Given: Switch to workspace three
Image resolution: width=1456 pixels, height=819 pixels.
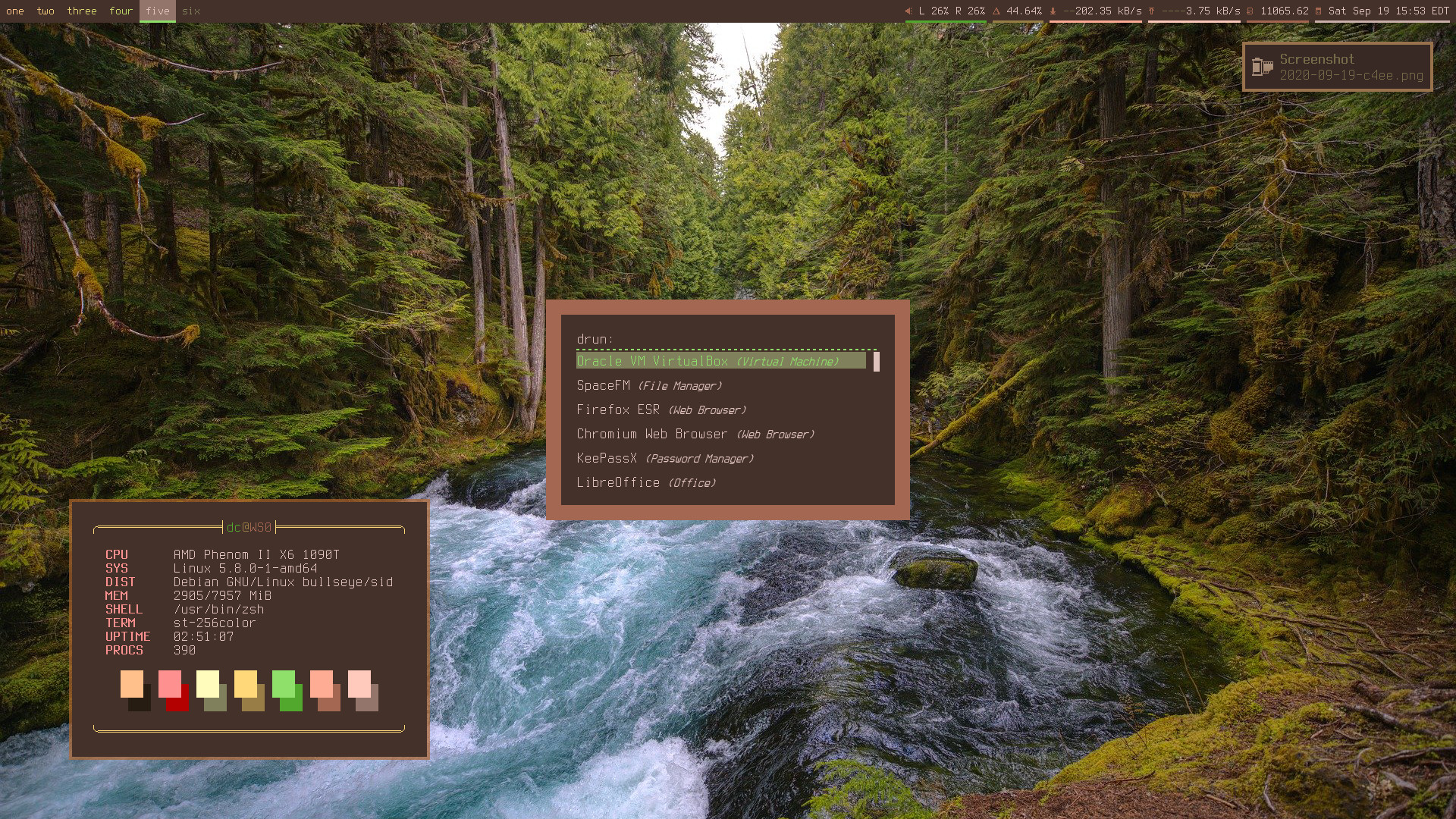Looking at the screenshot, I should click(82, 11).
